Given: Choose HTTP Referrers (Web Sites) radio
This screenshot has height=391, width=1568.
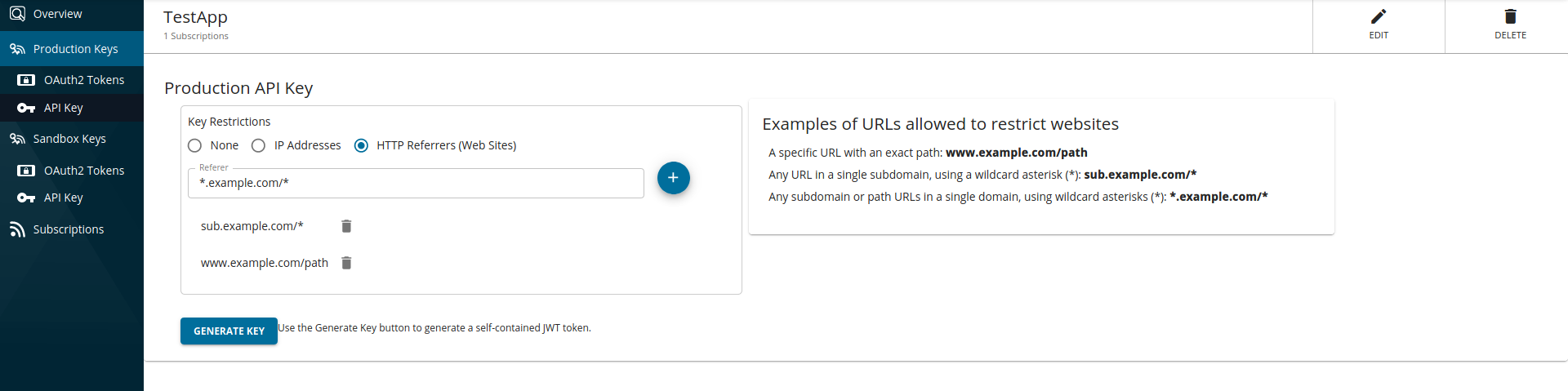Looking at the screenshot, I should pyautogui.click(x=361, y=145).
